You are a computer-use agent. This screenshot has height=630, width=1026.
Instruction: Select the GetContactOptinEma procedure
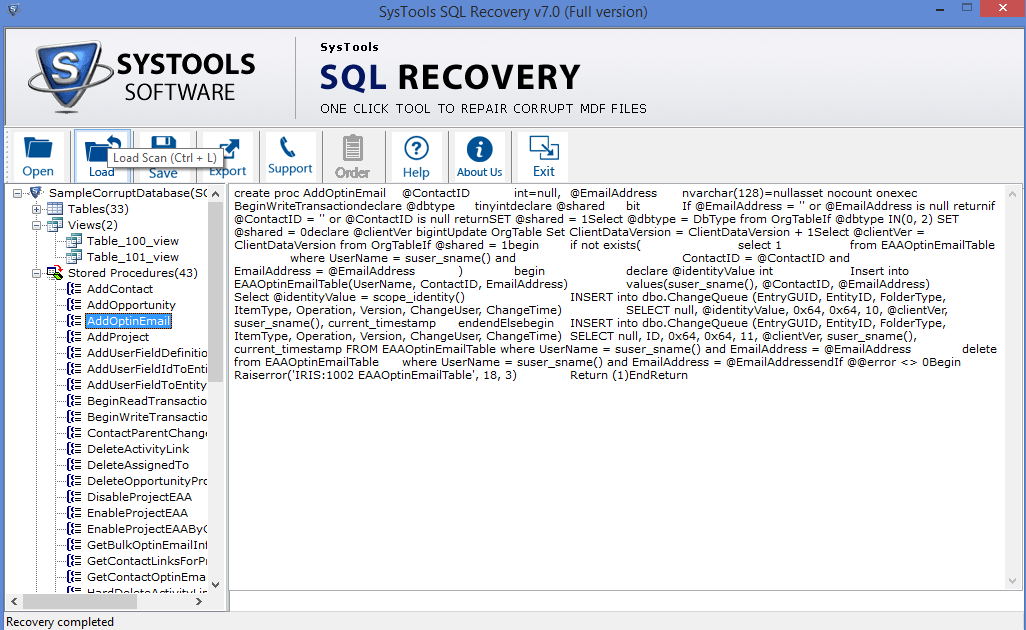pyautogui.click(x=147, y=577)
